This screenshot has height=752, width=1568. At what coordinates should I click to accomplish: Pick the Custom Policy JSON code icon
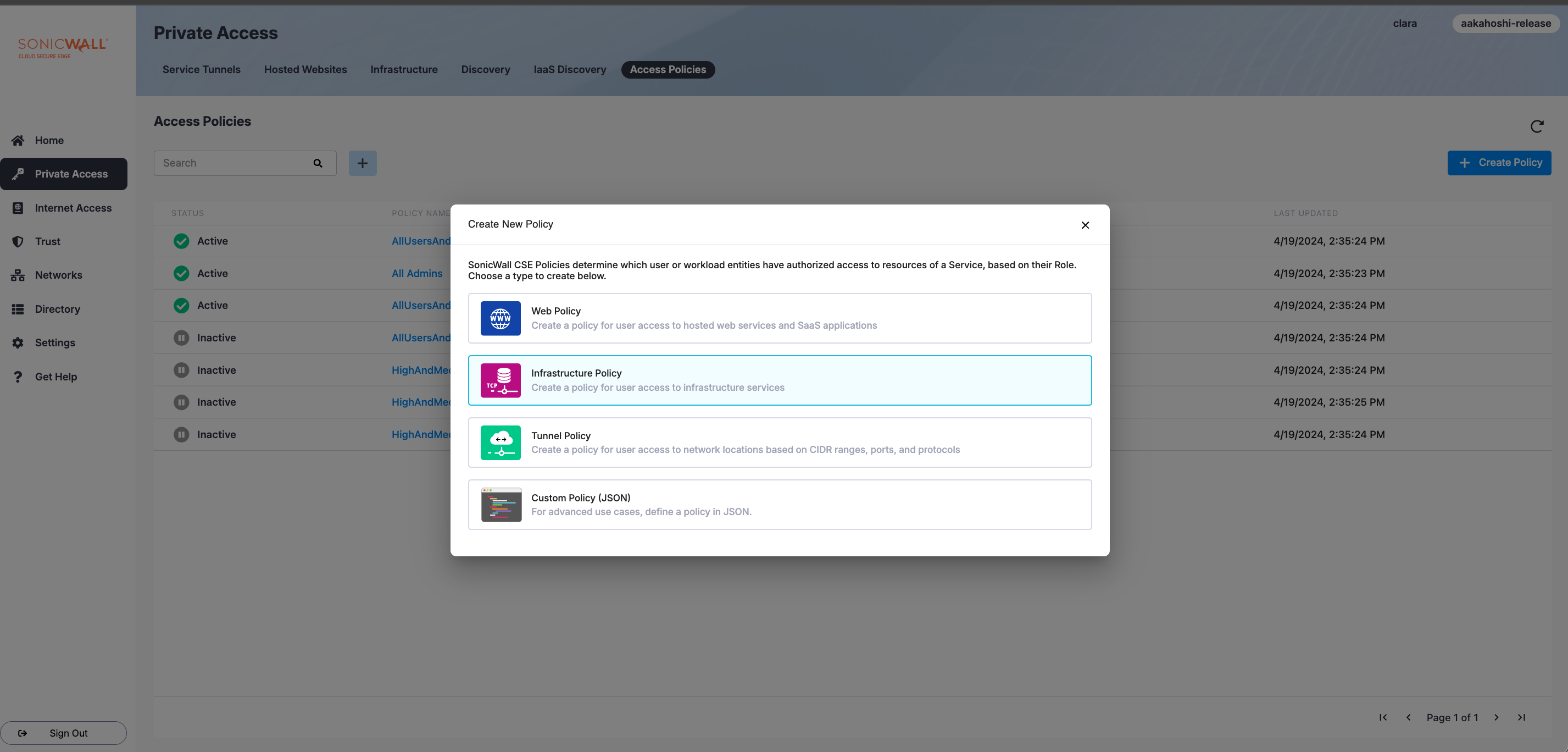[501, 505]
